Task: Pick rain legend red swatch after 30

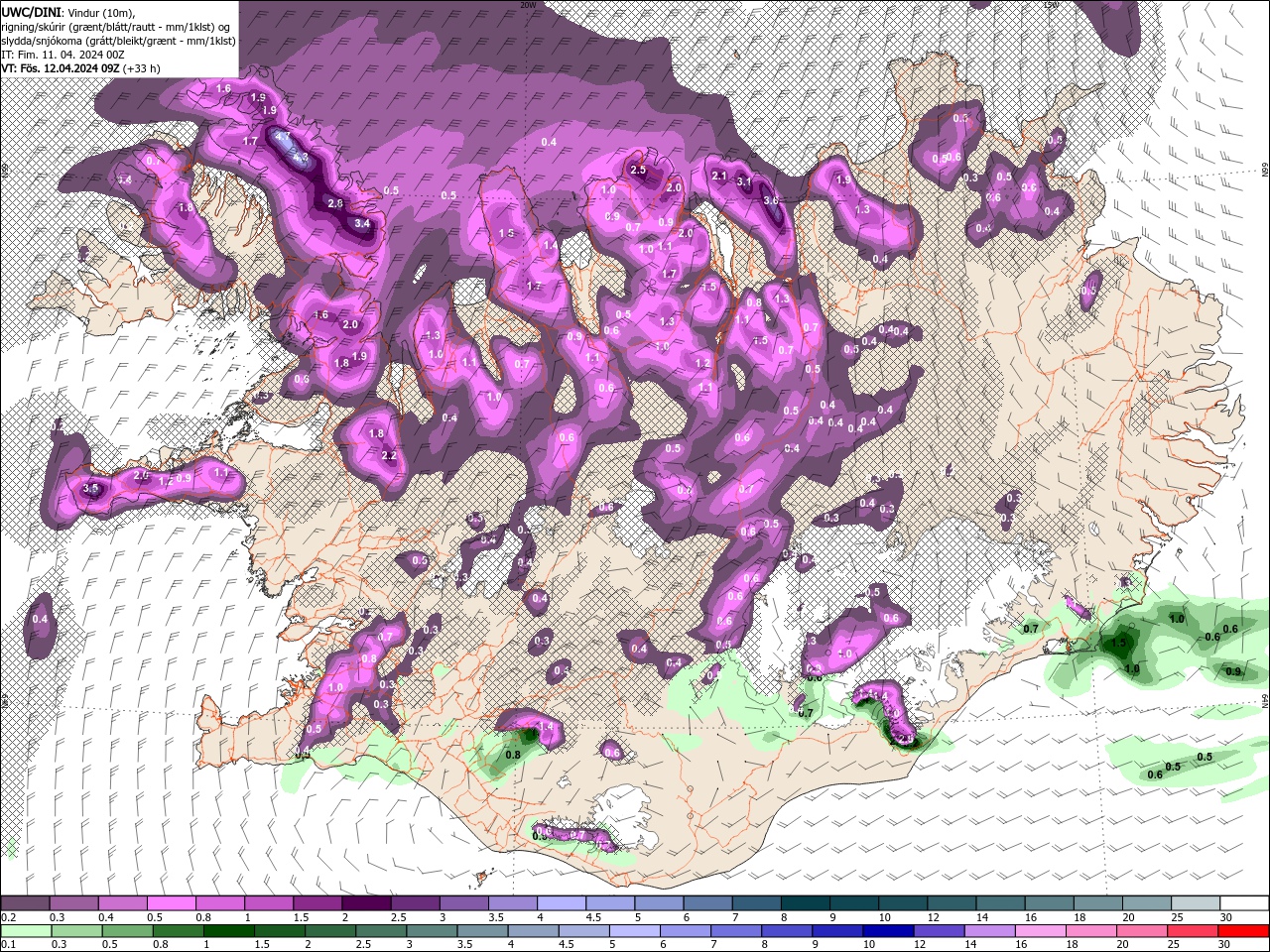Action: pyautogui.click(x=1244, y=930)
